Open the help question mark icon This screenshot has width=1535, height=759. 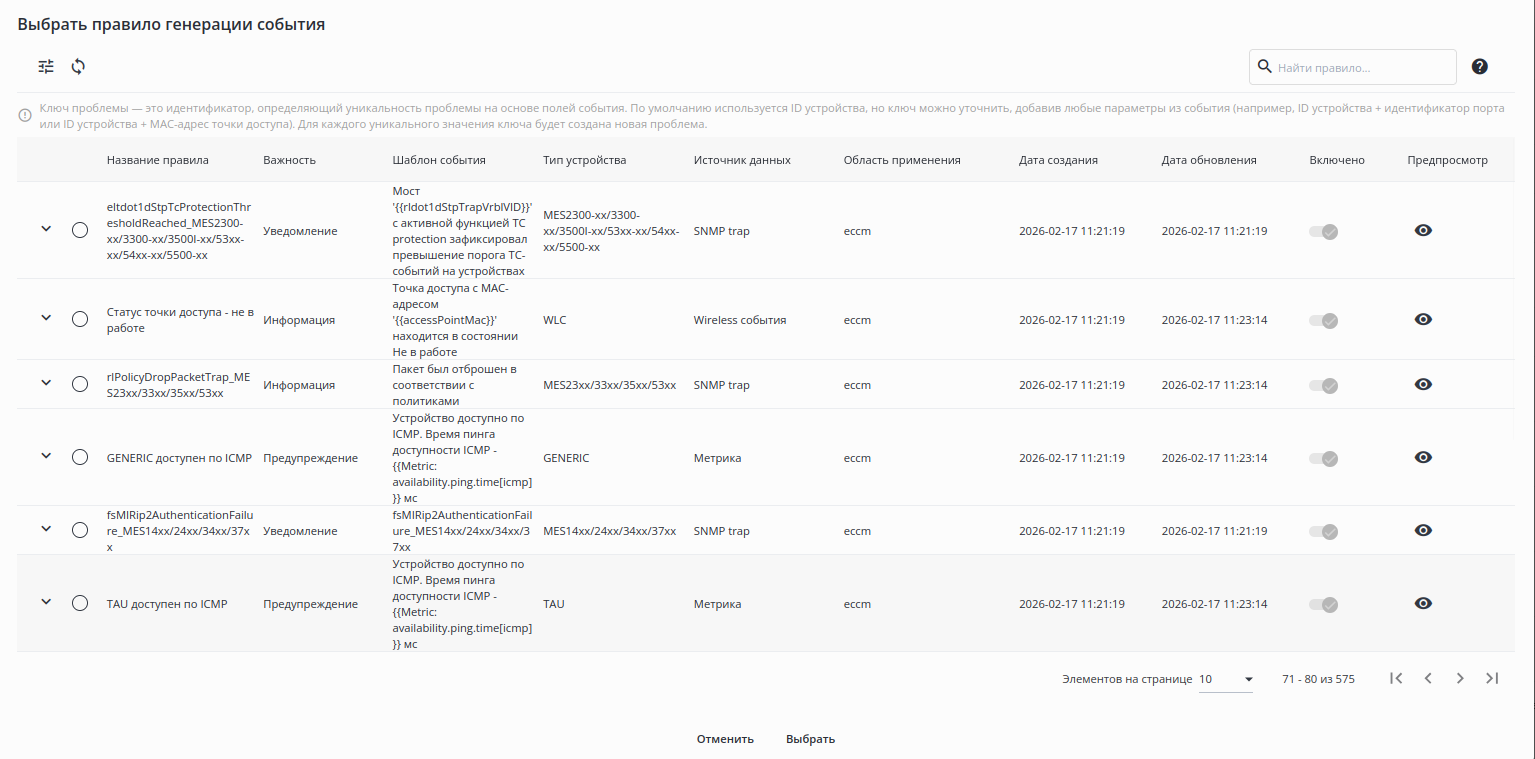pyautogui.click(x=1480, y=67)
